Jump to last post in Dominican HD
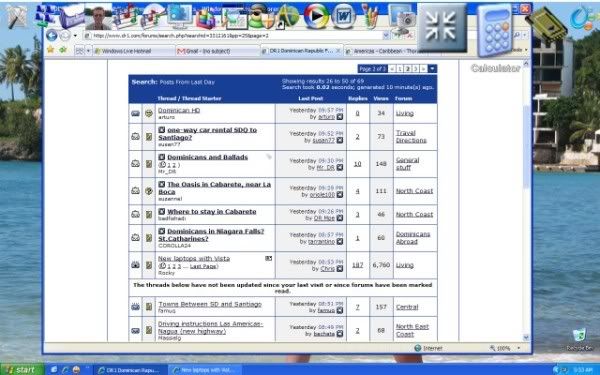The image size is (600, 375). 340,117
